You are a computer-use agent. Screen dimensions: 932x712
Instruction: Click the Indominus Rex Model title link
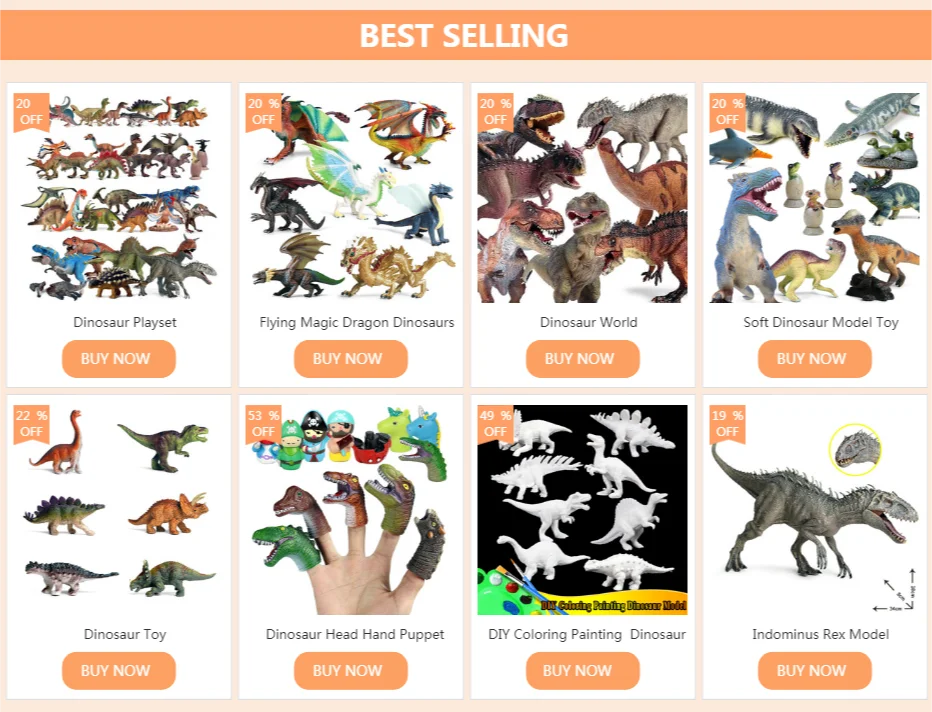pyautogui.click(x=820, y=634)
